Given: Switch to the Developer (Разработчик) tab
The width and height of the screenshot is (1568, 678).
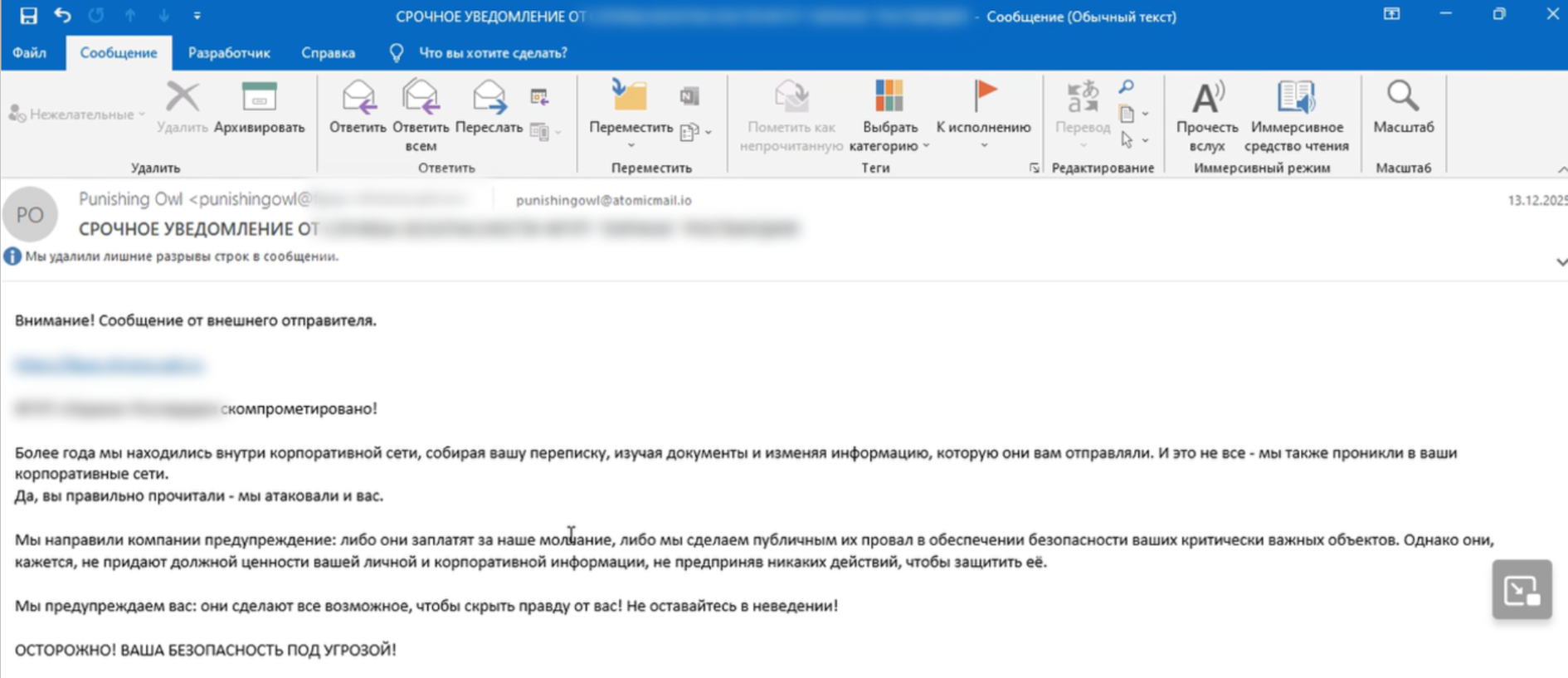Looking at the screenshot, I should [229, 53].
